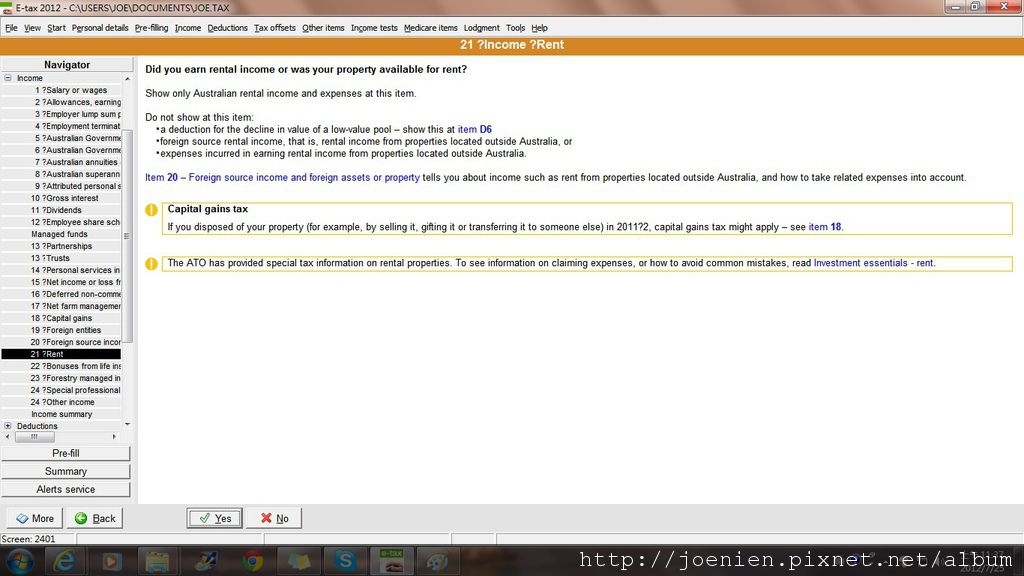The width and height of the screenshot is (1024, 576).
Task: Collapse the Income tree node
Action: click(8, 78)
